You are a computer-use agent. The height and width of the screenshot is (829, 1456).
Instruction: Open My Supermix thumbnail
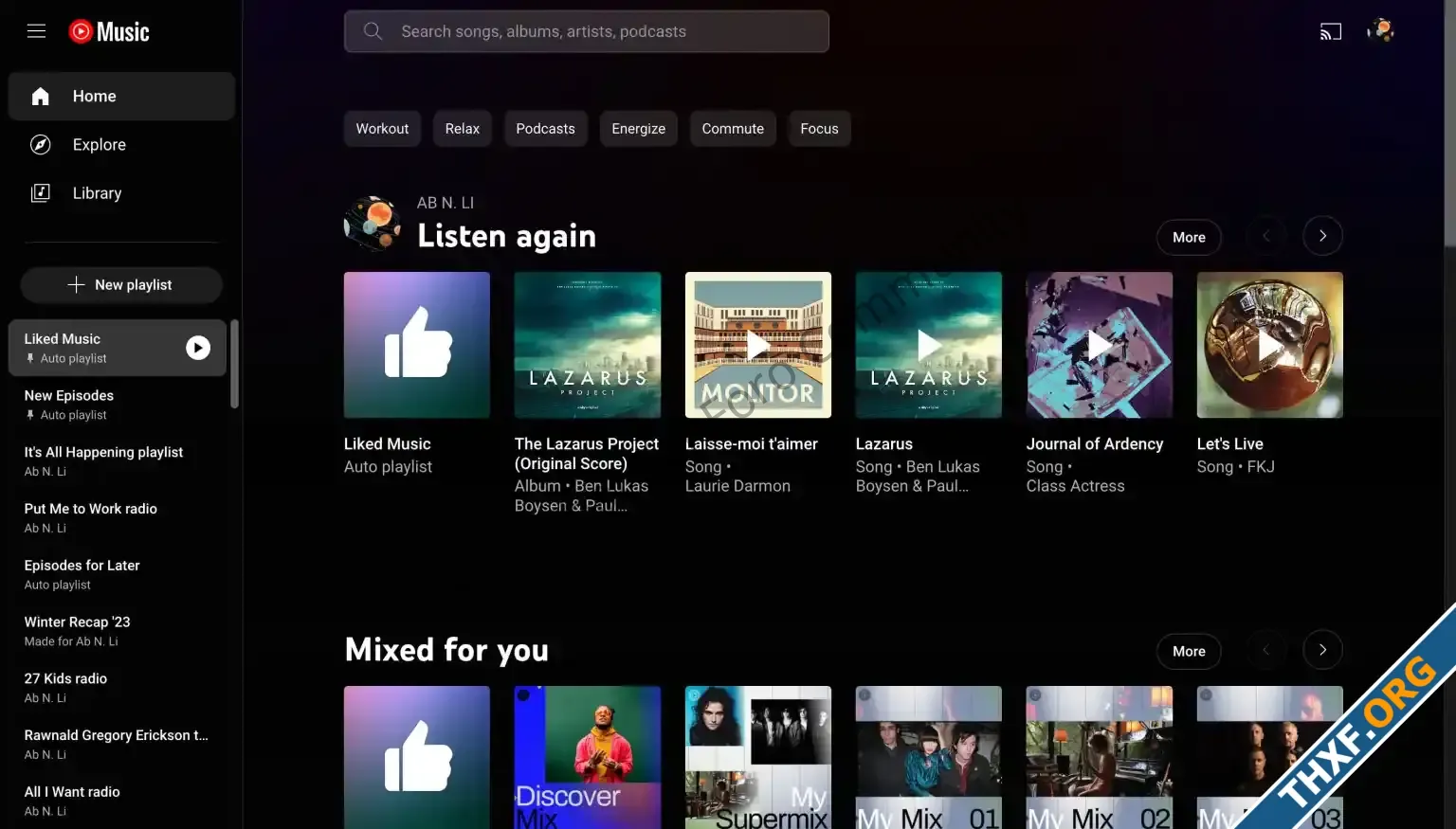click(758, 757)
